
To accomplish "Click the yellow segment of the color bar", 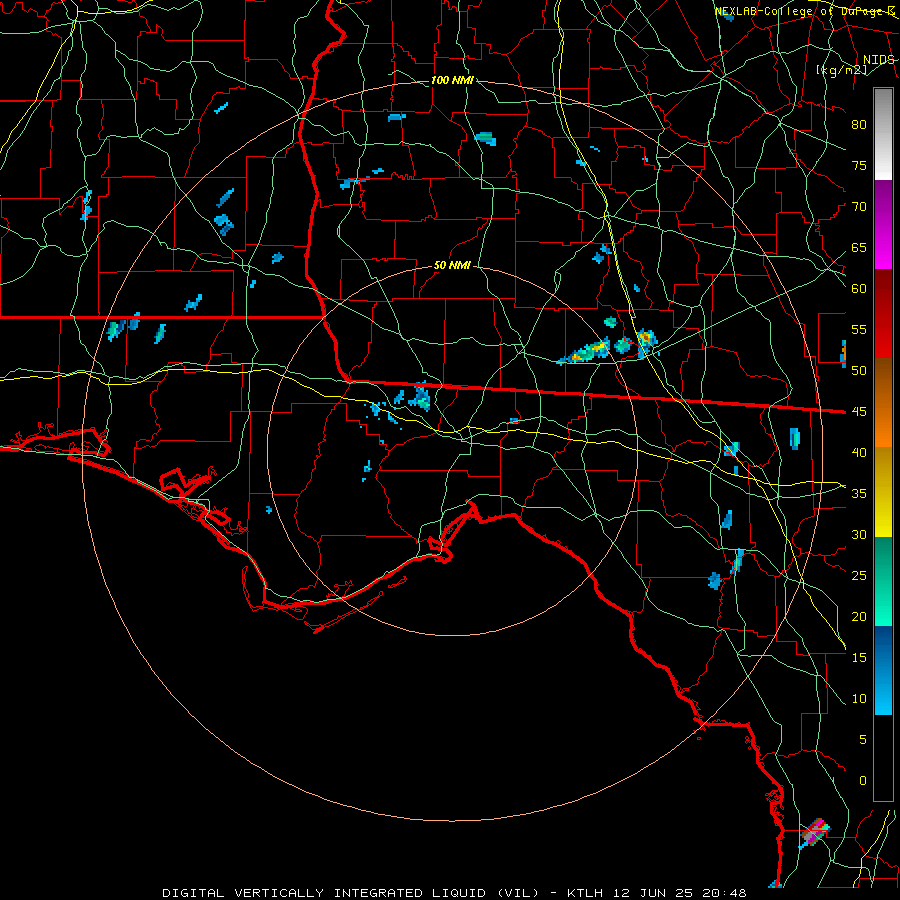I will tap(883, 492).
